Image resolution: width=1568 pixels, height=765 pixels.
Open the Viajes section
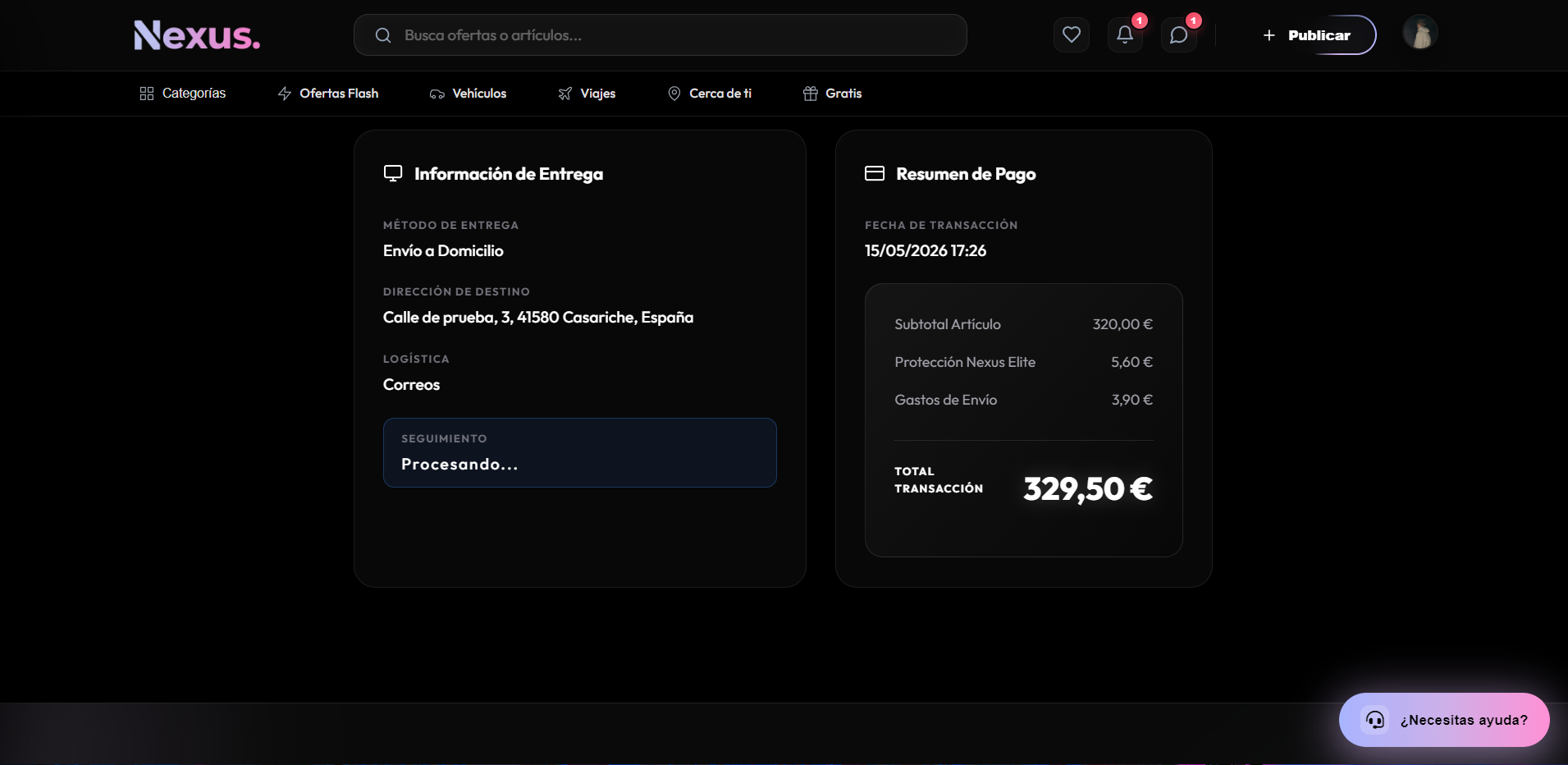[587, 94]
